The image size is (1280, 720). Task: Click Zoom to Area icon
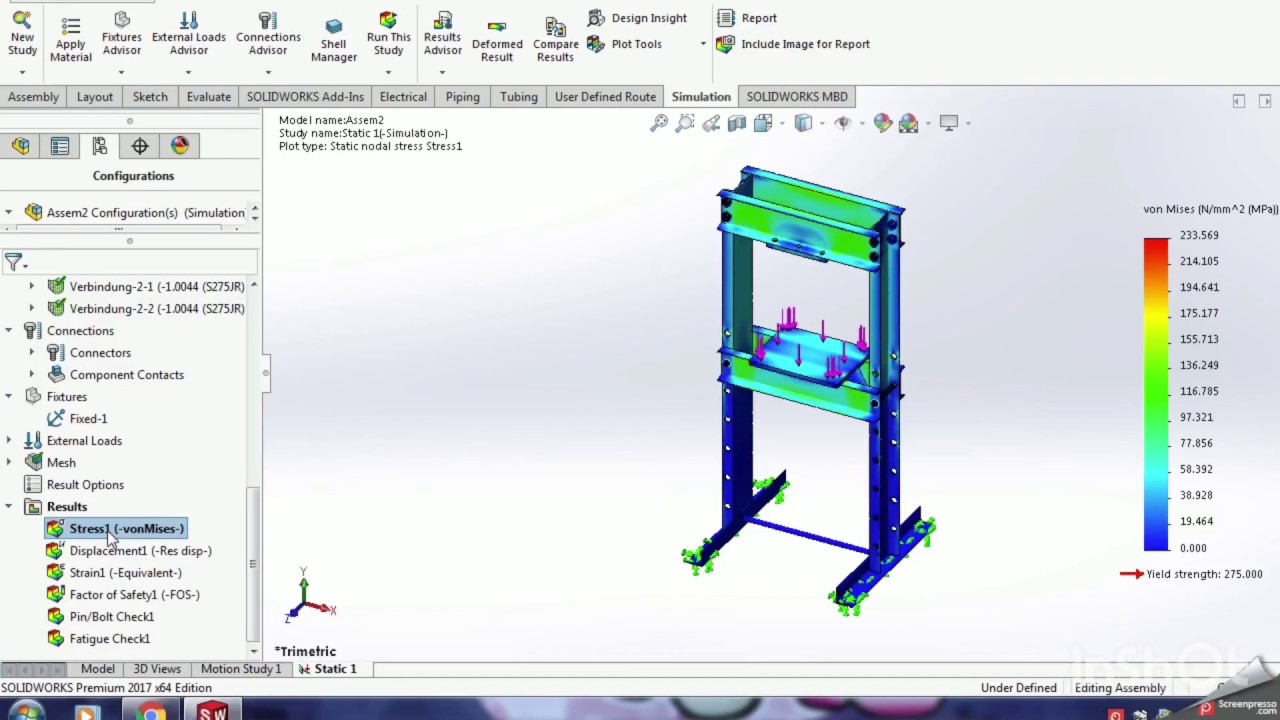click(x=685, y=123)
